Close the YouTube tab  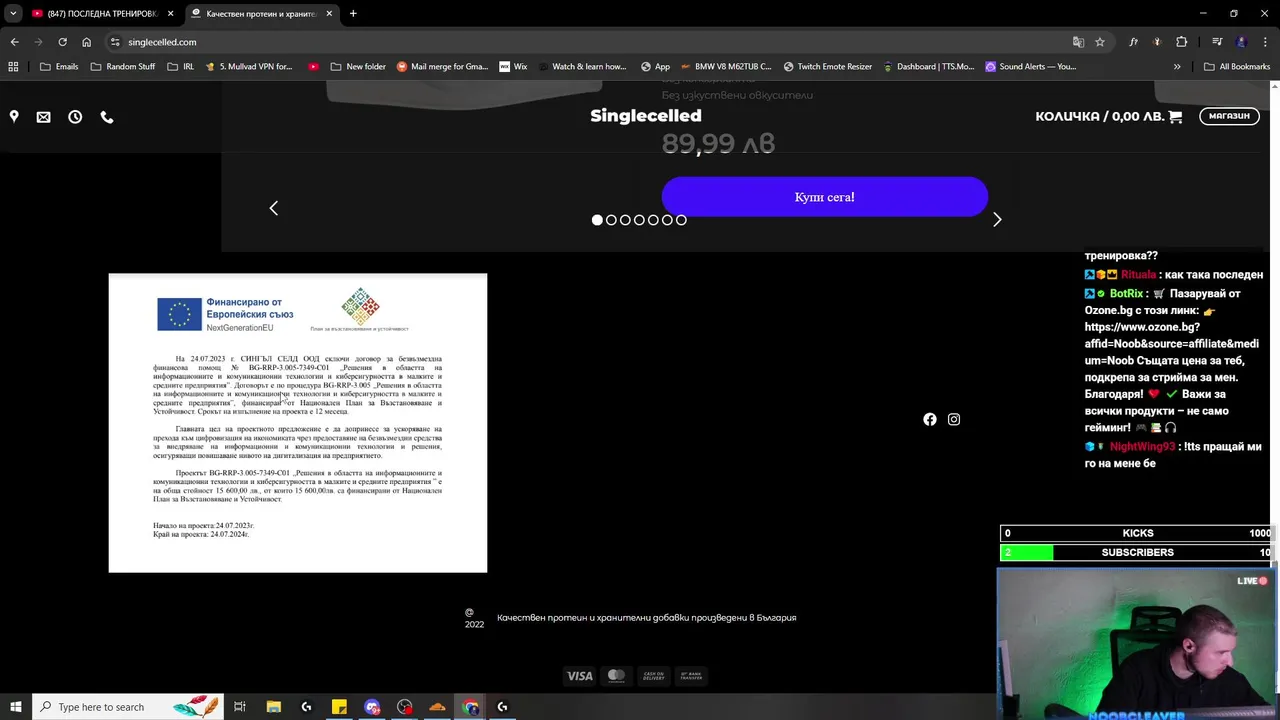click(171, 14)
